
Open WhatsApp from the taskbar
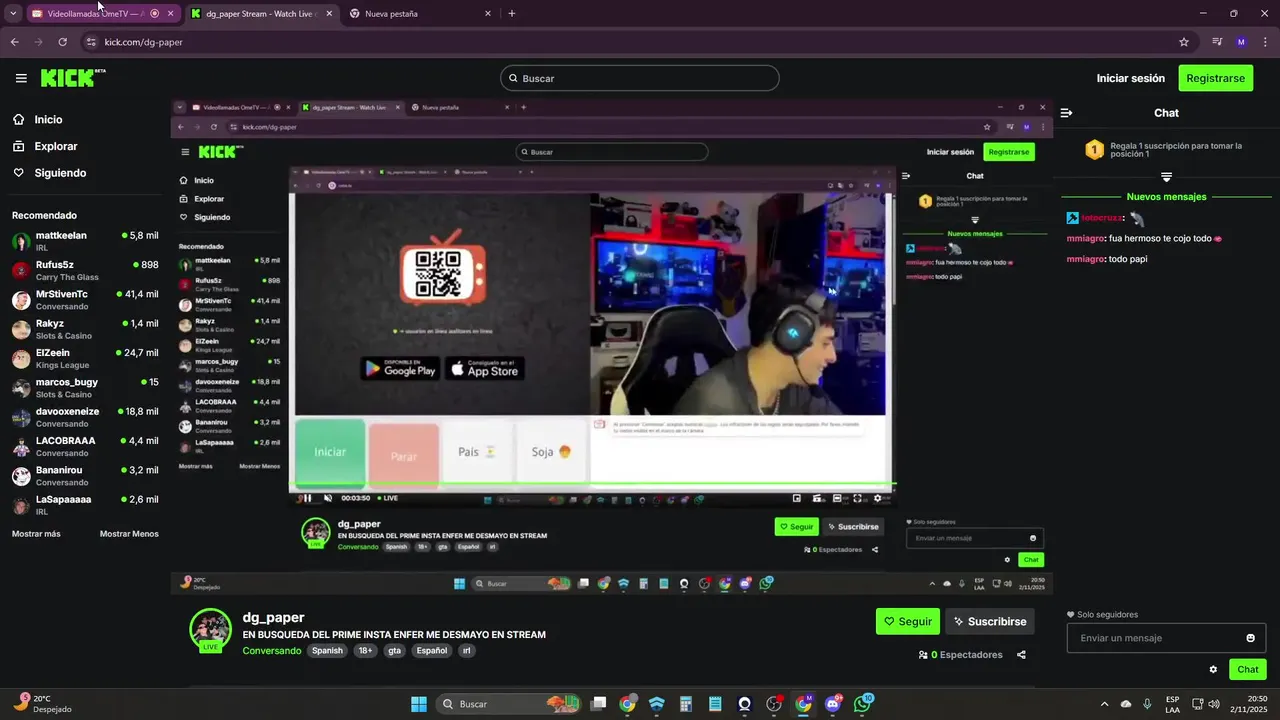(863, 704)
